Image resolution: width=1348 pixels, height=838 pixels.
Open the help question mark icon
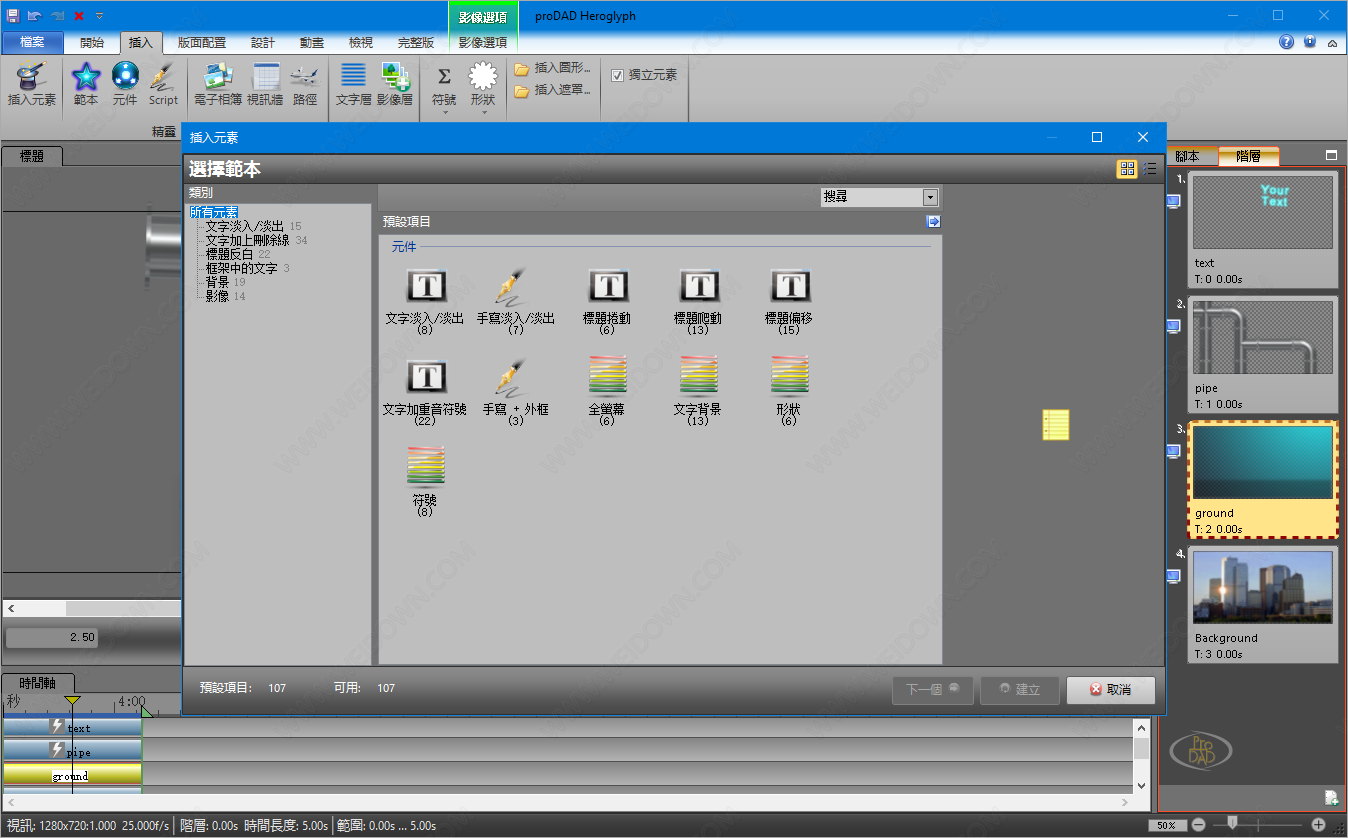(1287, 42)
